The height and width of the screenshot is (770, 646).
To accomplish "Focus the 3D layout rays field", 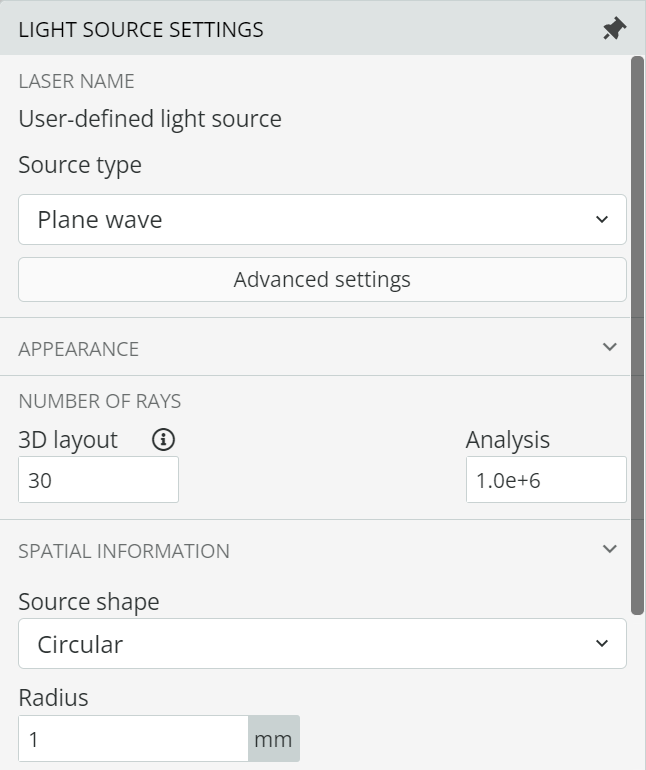I will click(x=98, y=480).
